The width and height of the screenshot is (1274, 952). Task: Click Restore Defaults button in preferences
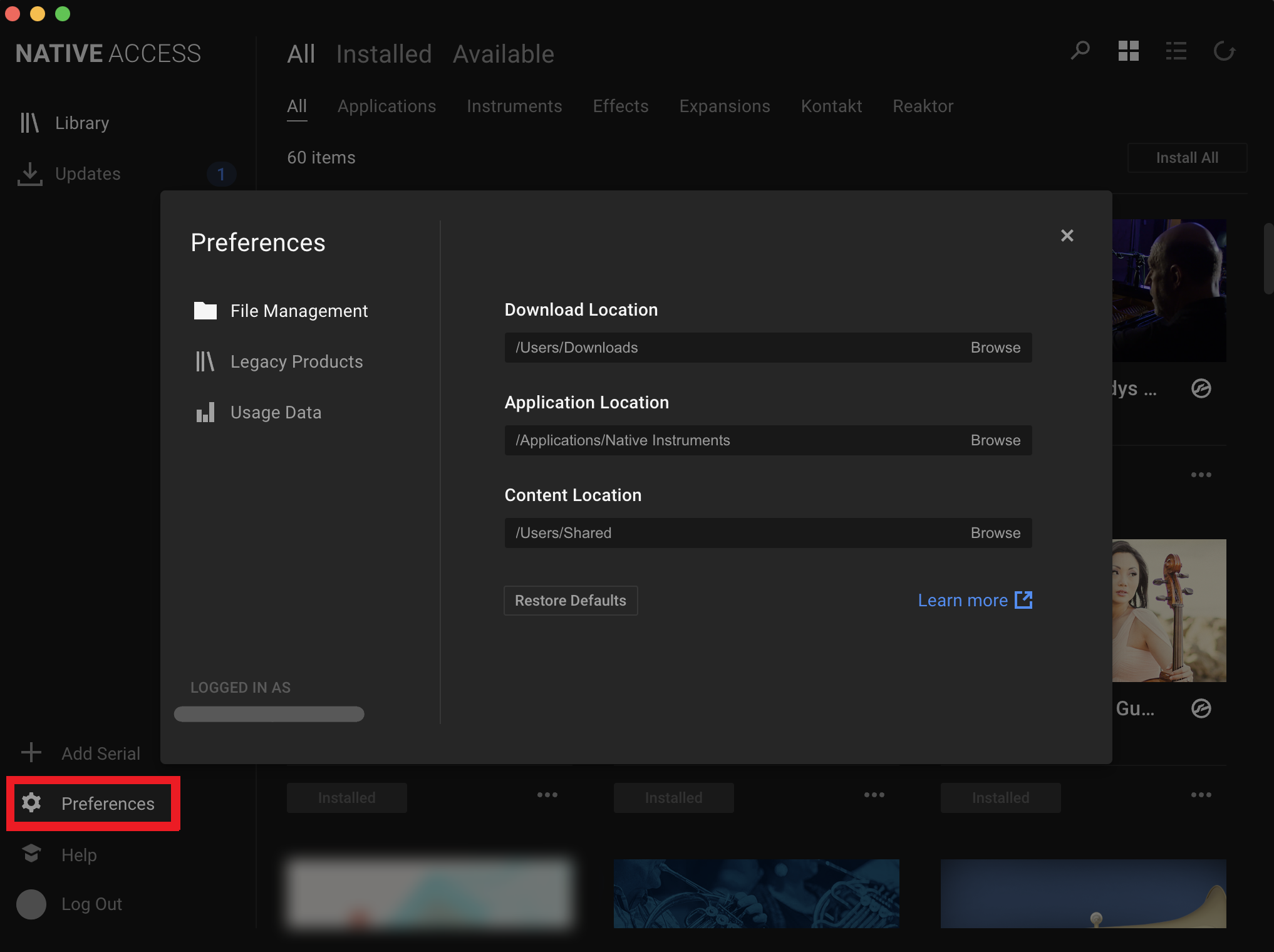(570, 600)
